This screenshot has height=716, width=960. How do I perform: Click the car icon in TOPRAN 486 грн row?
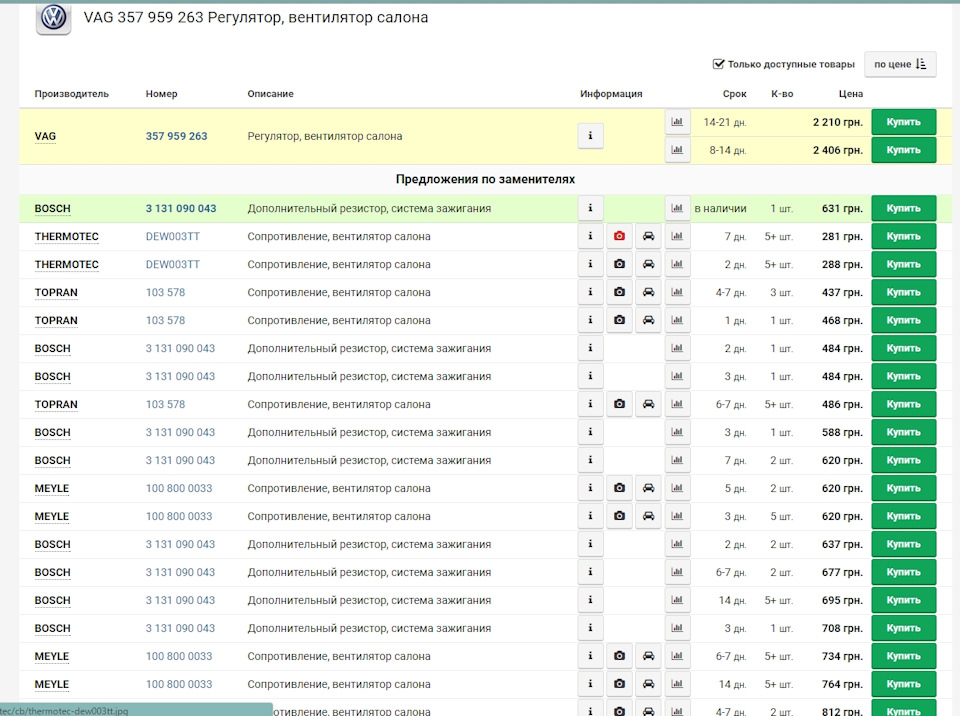pyautogui.click(x=648, y=404)
